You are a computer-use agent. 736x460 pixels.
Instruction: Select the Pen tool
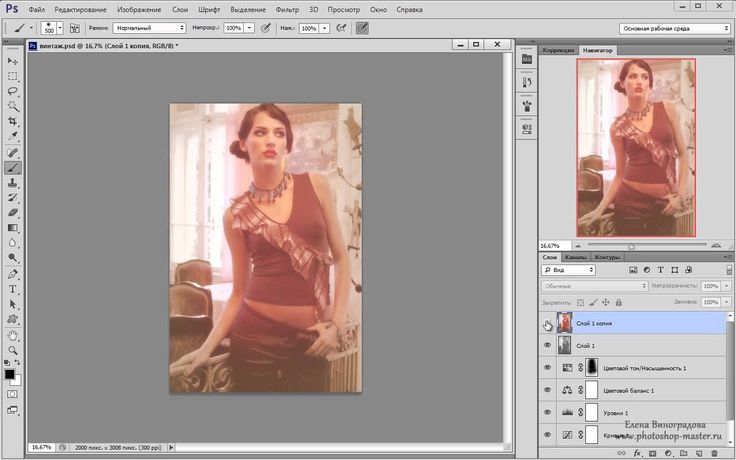pyautogui.click(x=13, y=273)
